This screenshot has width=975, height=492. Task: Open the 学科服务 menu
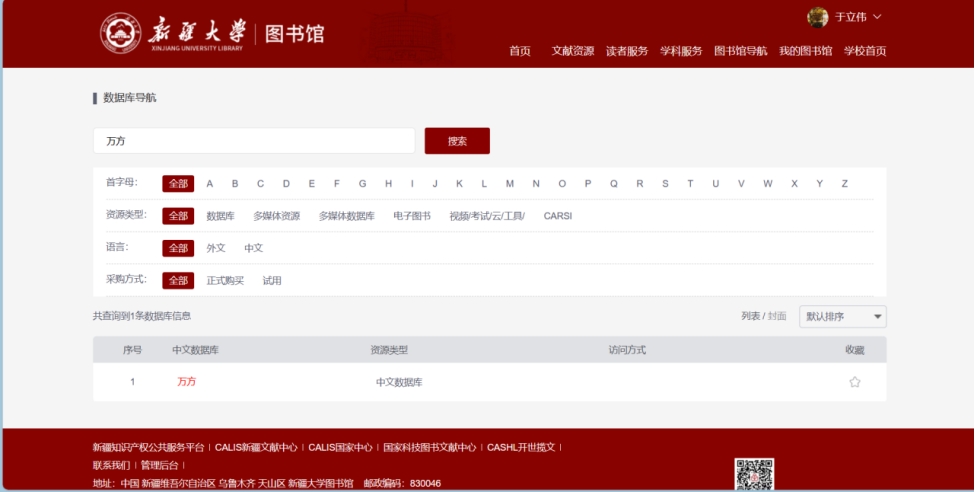coord(681,51)
